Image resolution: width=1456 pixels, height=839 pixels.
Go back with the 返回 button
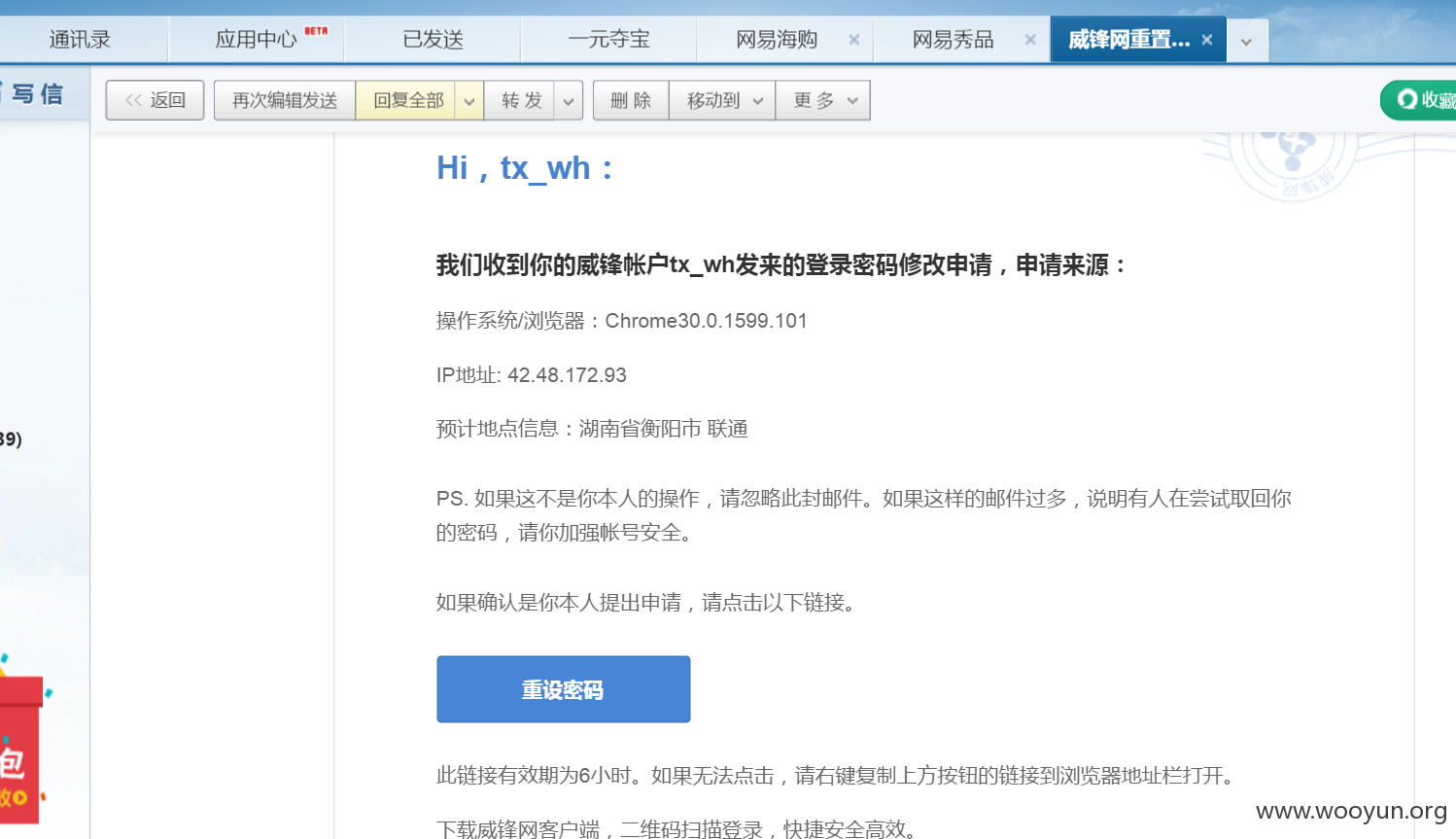[x=156, y=100]
